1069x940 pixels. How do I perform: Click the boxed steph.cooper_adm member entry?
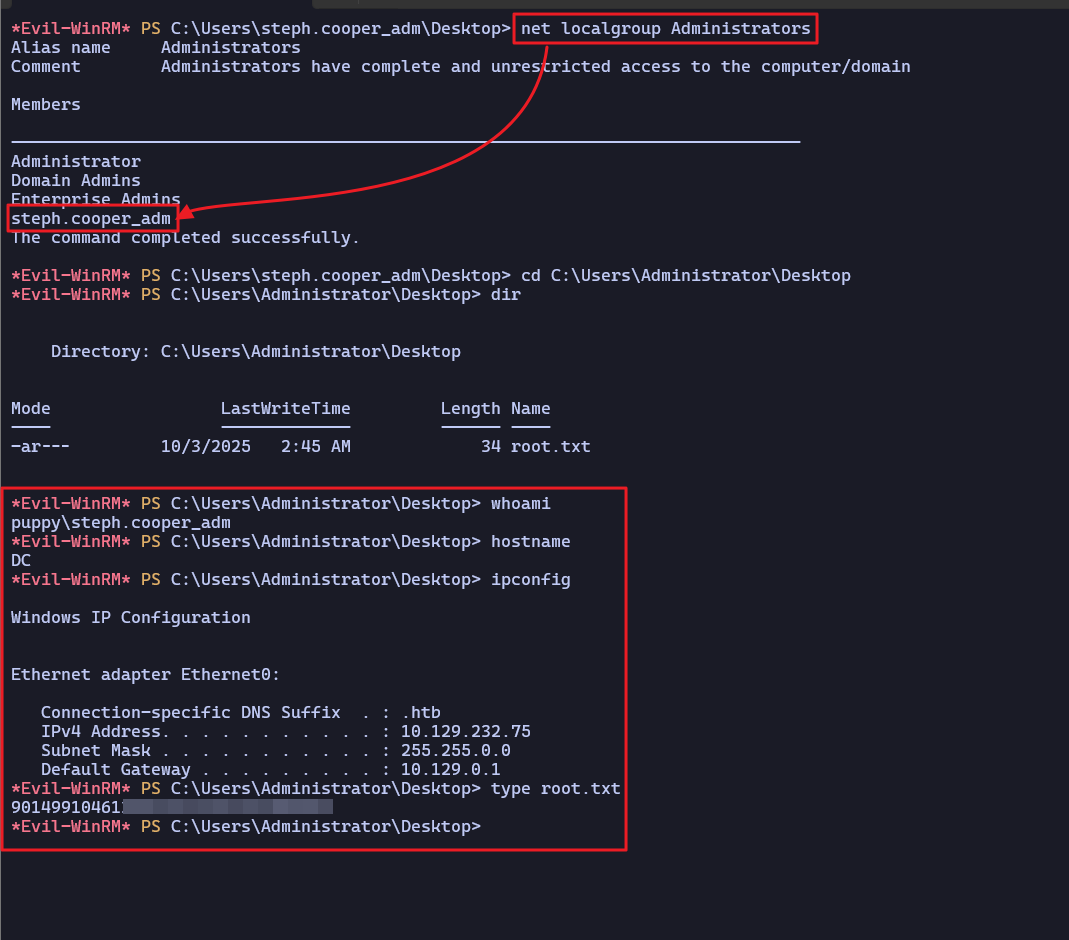tap(91, 218)
